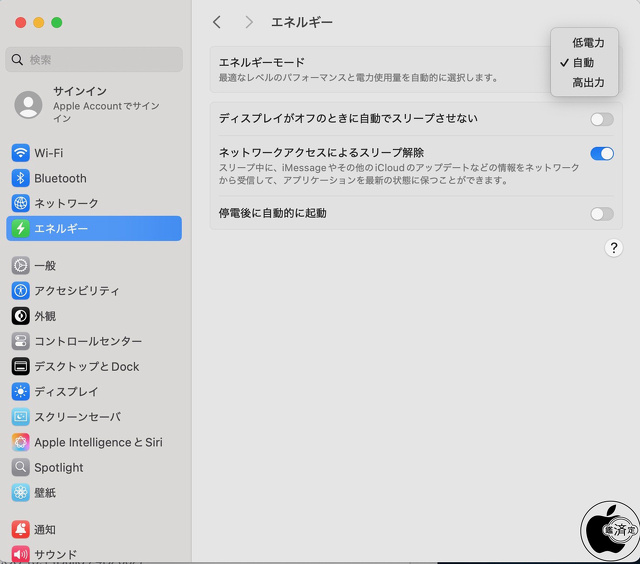Click the 通知 bell icon
The height and width of the screenshot is (564, 640).
(20, 529)
